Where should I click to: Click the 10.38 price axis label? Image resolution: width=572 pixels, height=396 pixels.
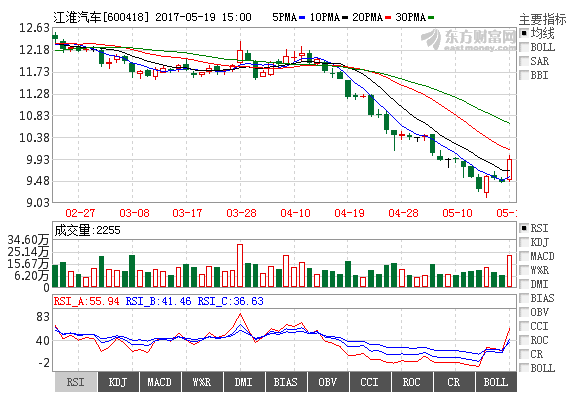[x=34, y=138]
